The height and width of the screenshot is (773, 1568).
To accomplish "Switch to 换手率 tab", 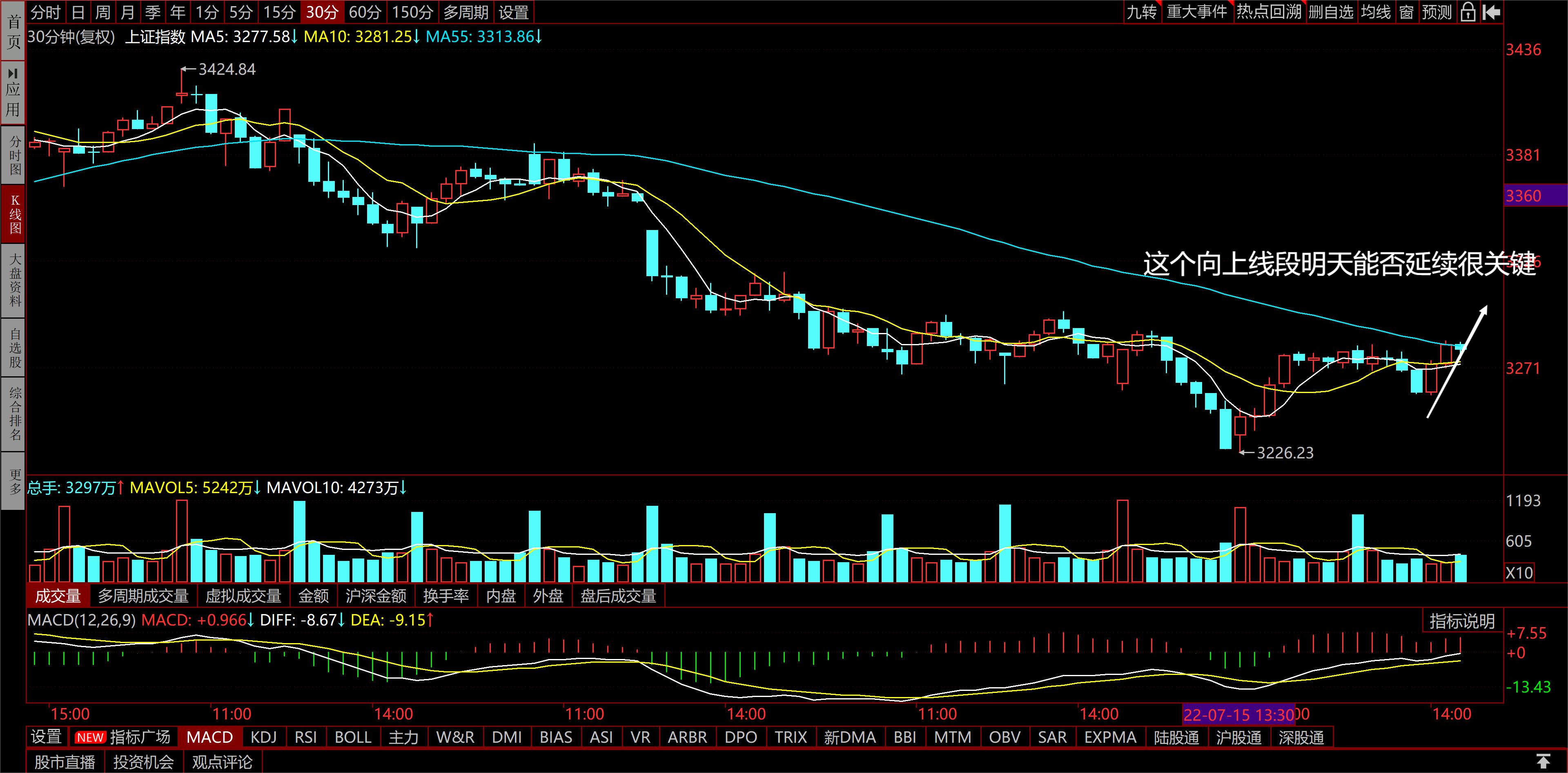I will 446,596.
